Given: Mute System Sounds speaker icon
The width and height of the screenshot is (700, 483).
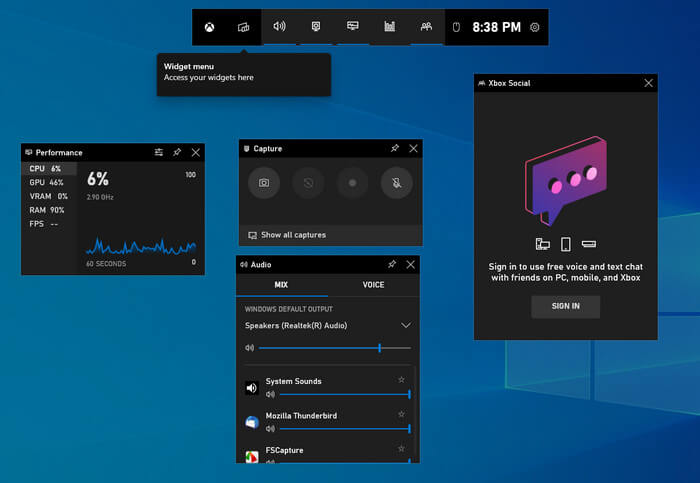Looking at the screenshot, I should click(x=252, y=388).
